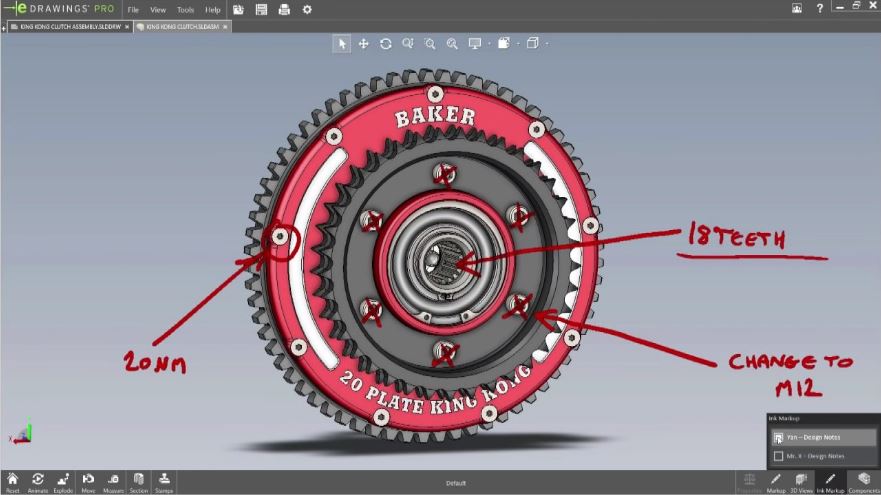Viewport: 881px width, 495px height.
Task: Click the view settings icon
Action: 504,43
